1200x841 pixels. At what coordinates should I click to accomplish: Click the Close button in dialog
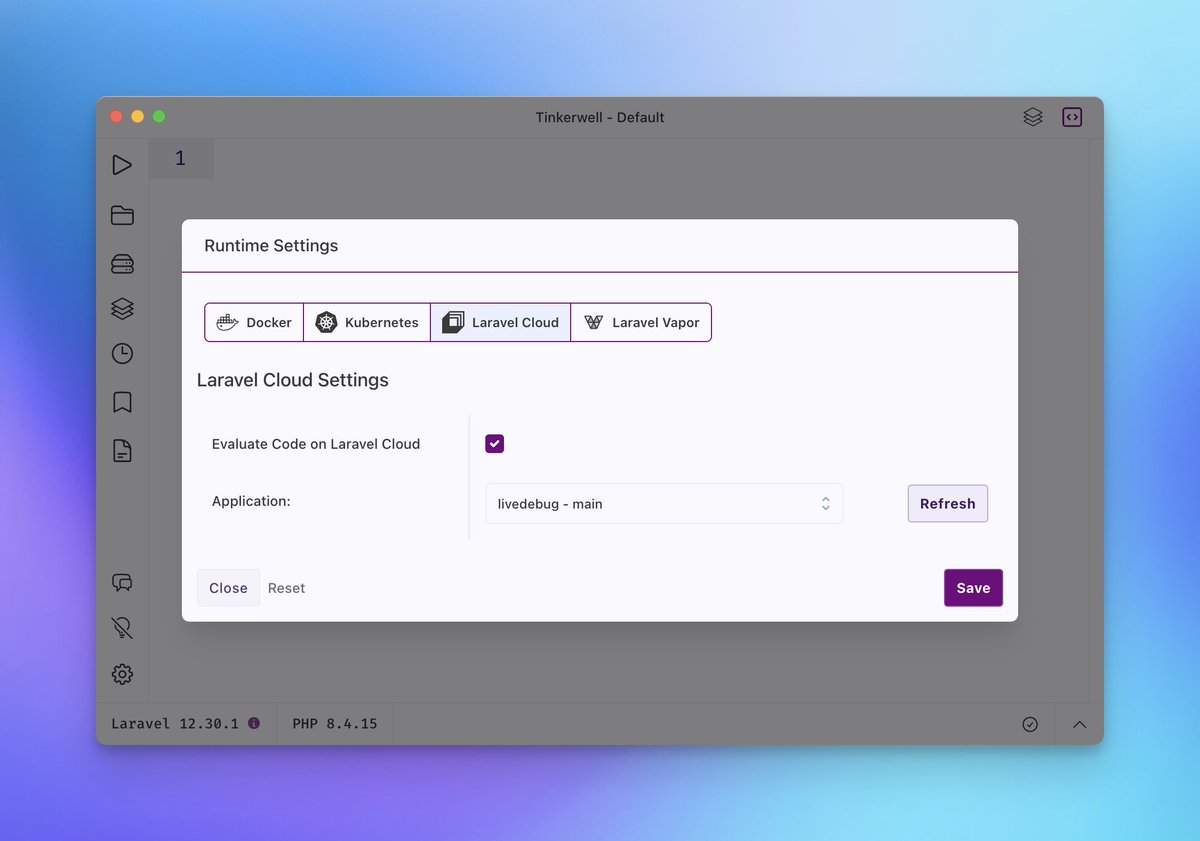228,588
